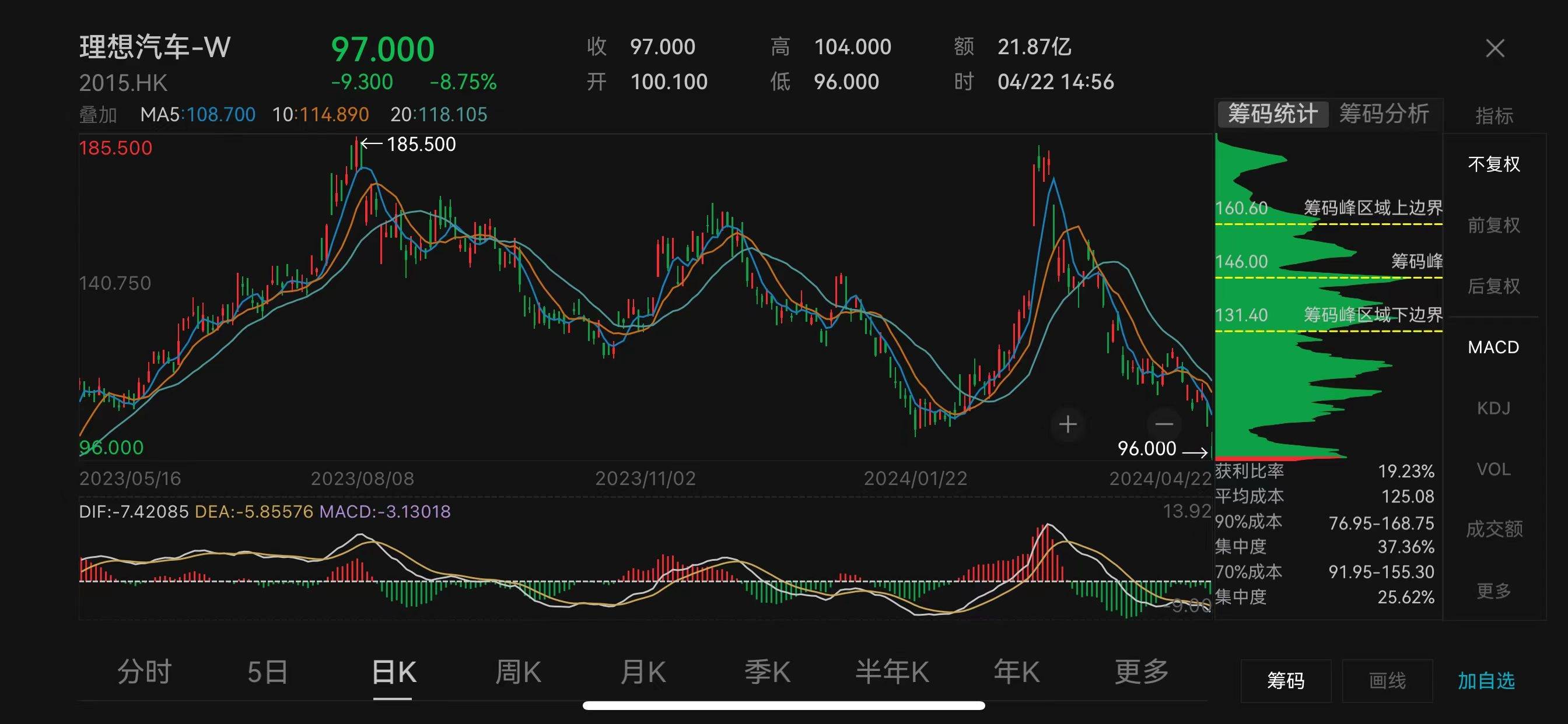
Task: Switch to 筹码统计 tab
Action: click(1273, 114)
